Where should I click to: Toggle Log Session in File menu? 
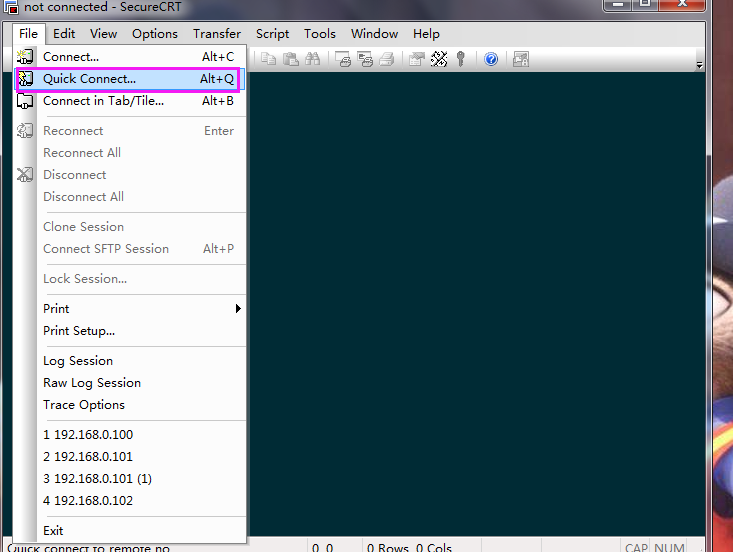click(x=129, y=361)
